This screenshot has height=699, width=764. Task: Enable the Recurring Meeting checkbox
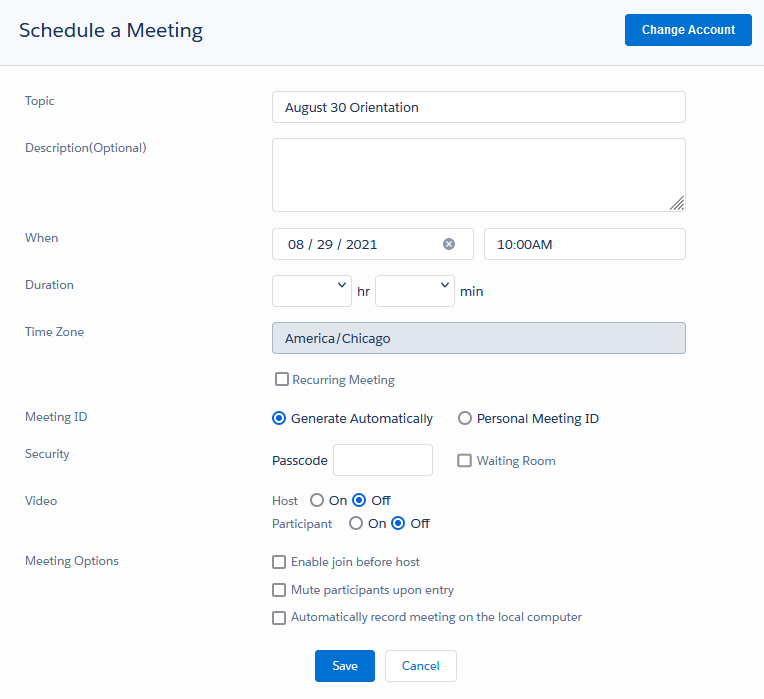pyautogui.click(x=282, y=379)
